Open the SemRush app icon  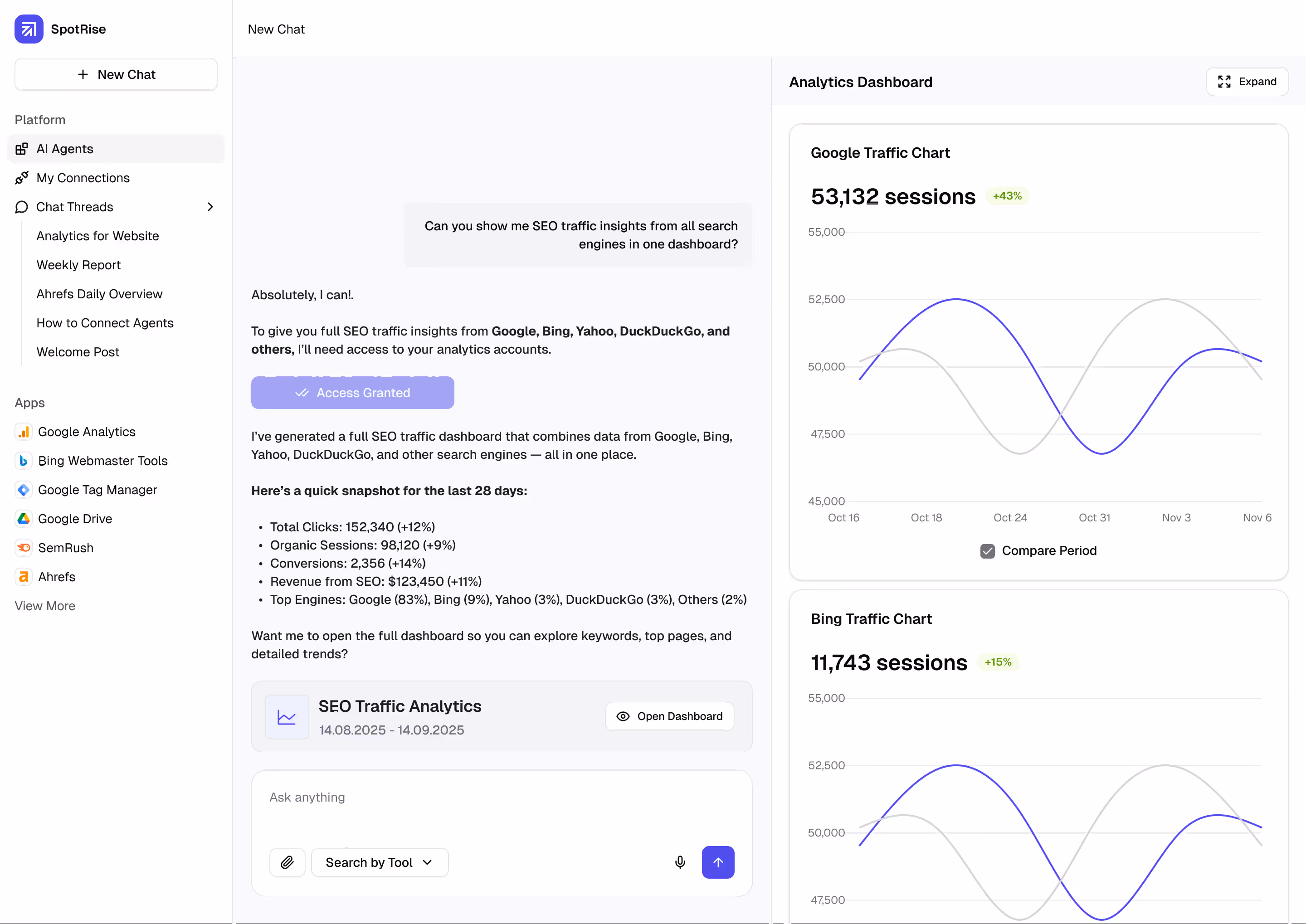point(23,548)
